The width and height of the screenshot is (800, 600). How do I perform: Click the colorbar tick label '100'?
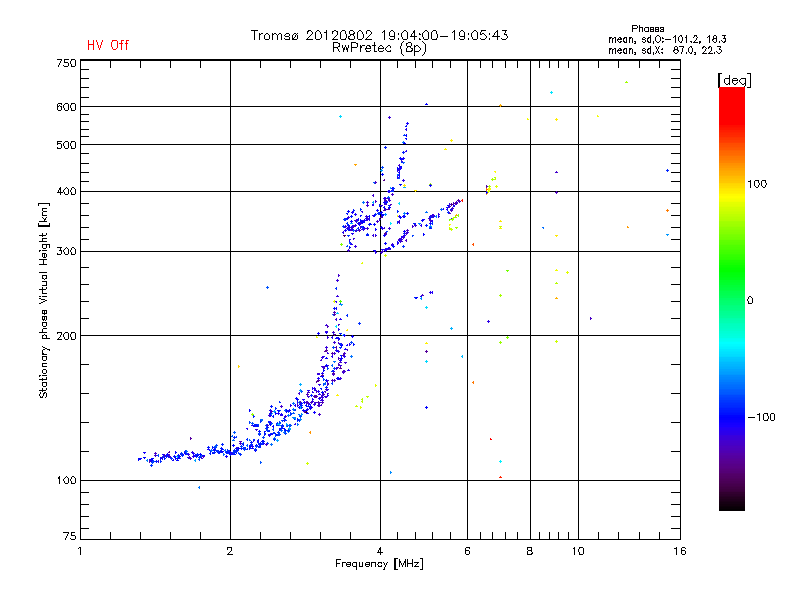757,184
